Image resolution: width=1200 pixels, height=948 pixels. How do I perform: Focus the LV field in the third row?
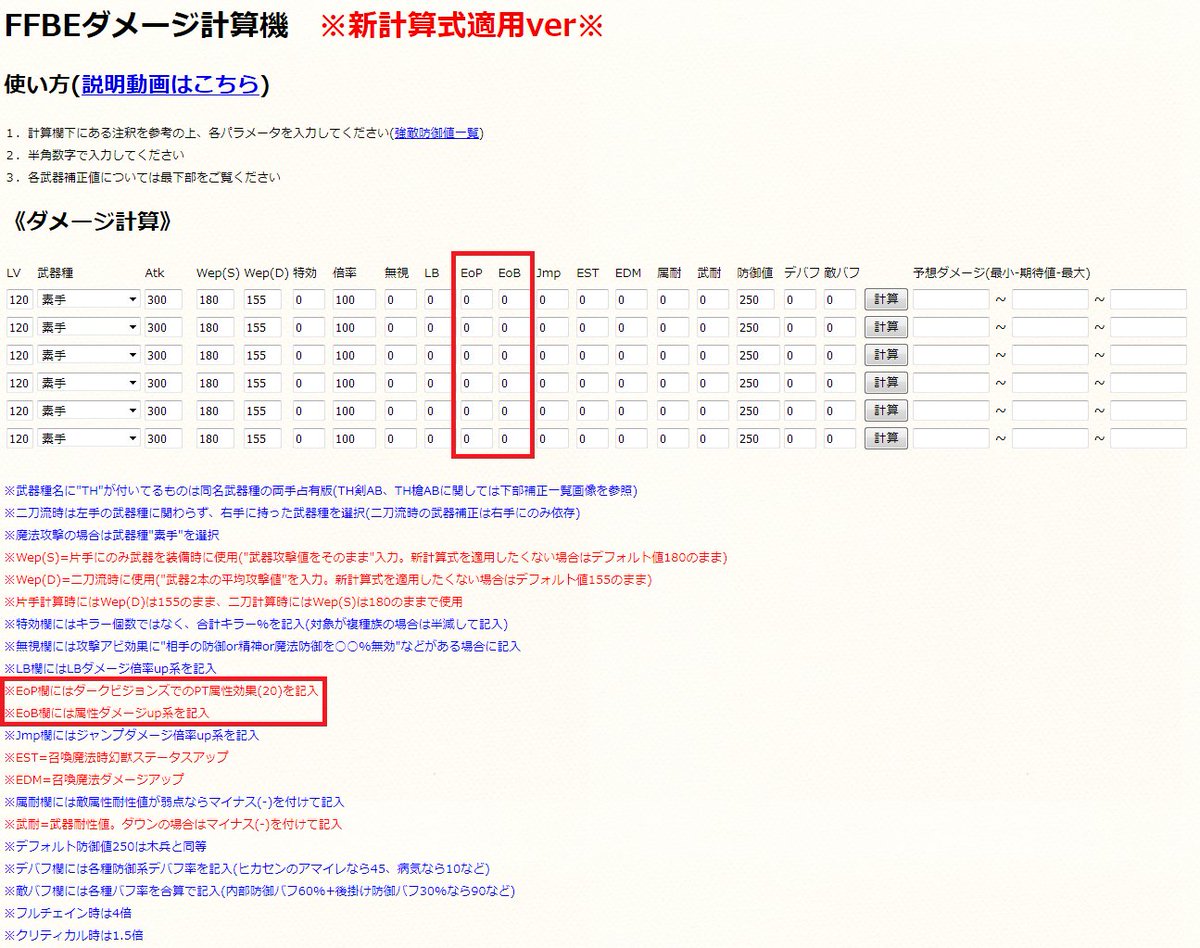pos(18,355)
